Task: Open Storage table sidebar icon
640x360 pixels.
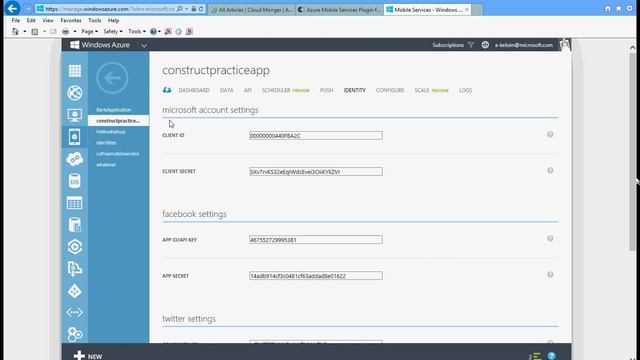Action: point(75,203)
